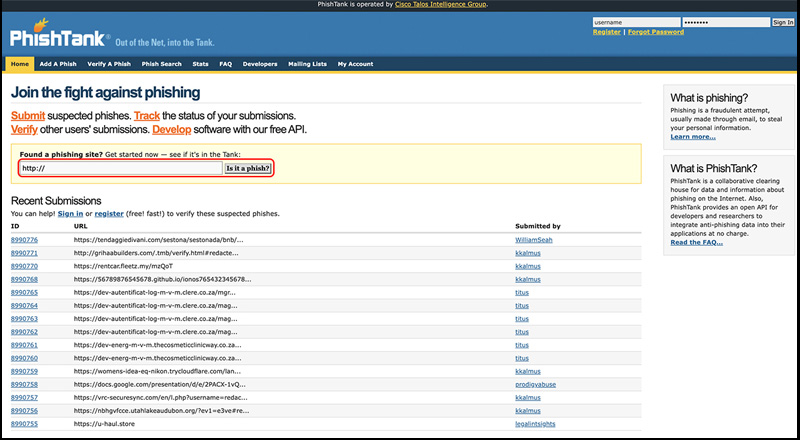Click the password input field

pyautogui.click(x=726, y=22)
